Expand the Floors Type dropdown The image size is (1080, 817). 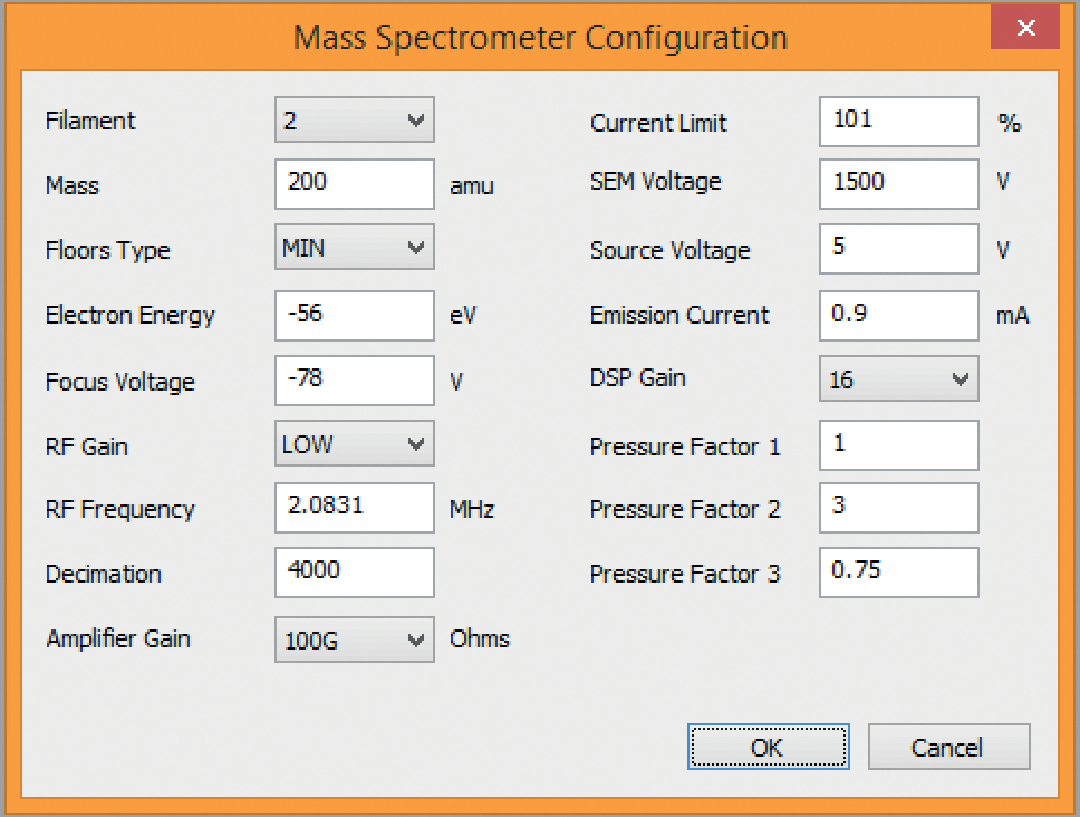coord(354,248)
